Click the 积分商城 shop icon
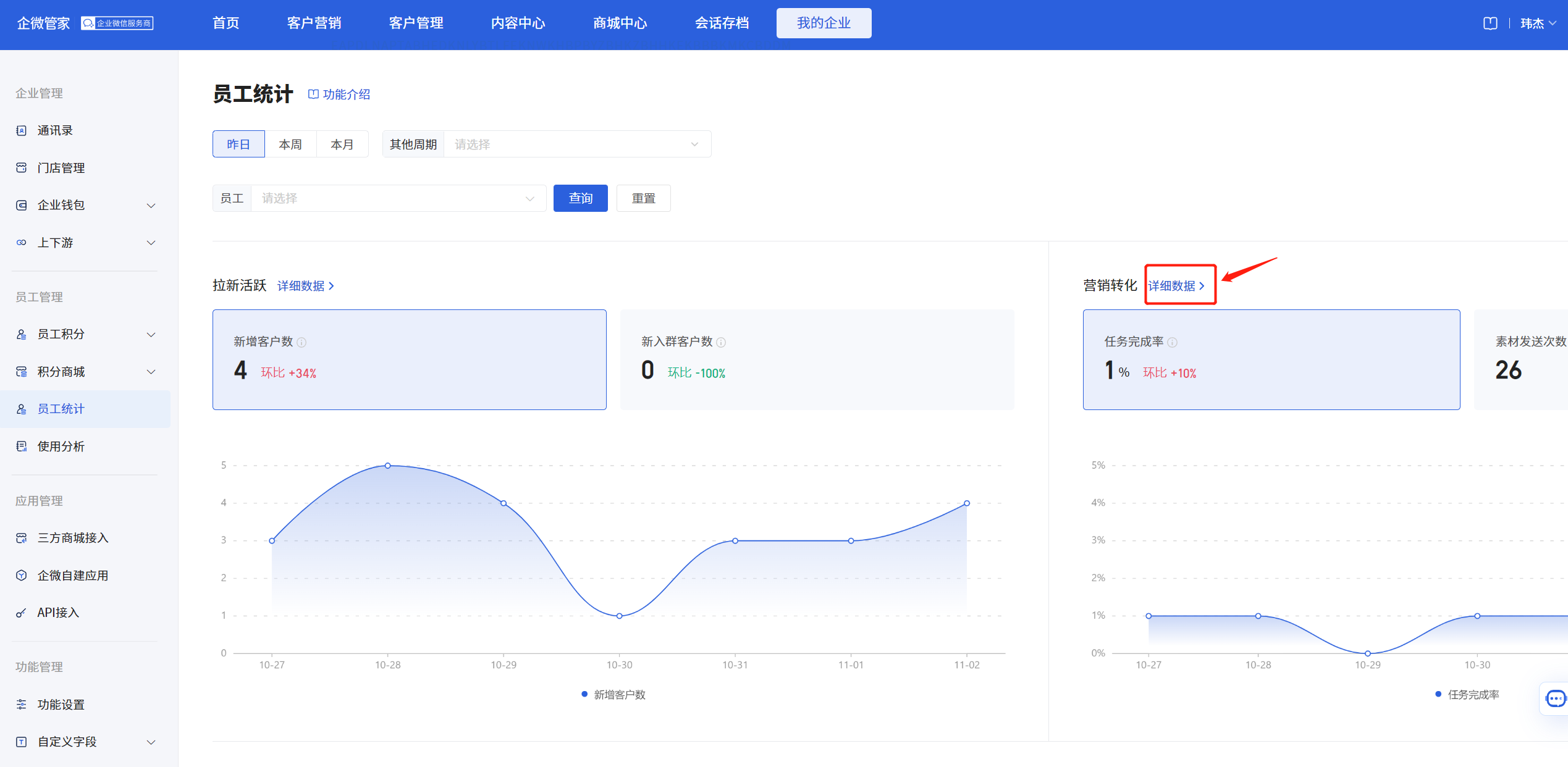Viewport: 1568px width, 767px height. pyautogui.click(x=22, y=372)
